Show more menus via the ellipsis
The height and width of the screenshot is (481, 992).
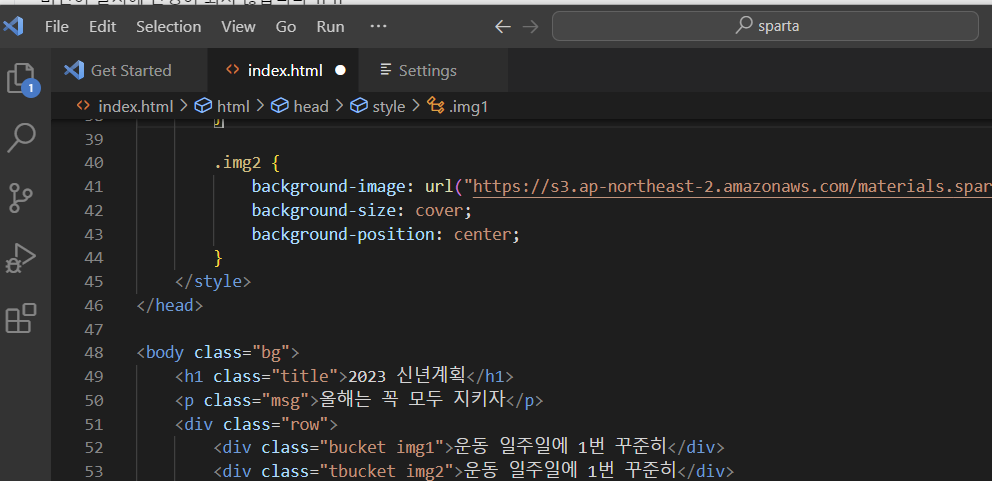(378, 27)
